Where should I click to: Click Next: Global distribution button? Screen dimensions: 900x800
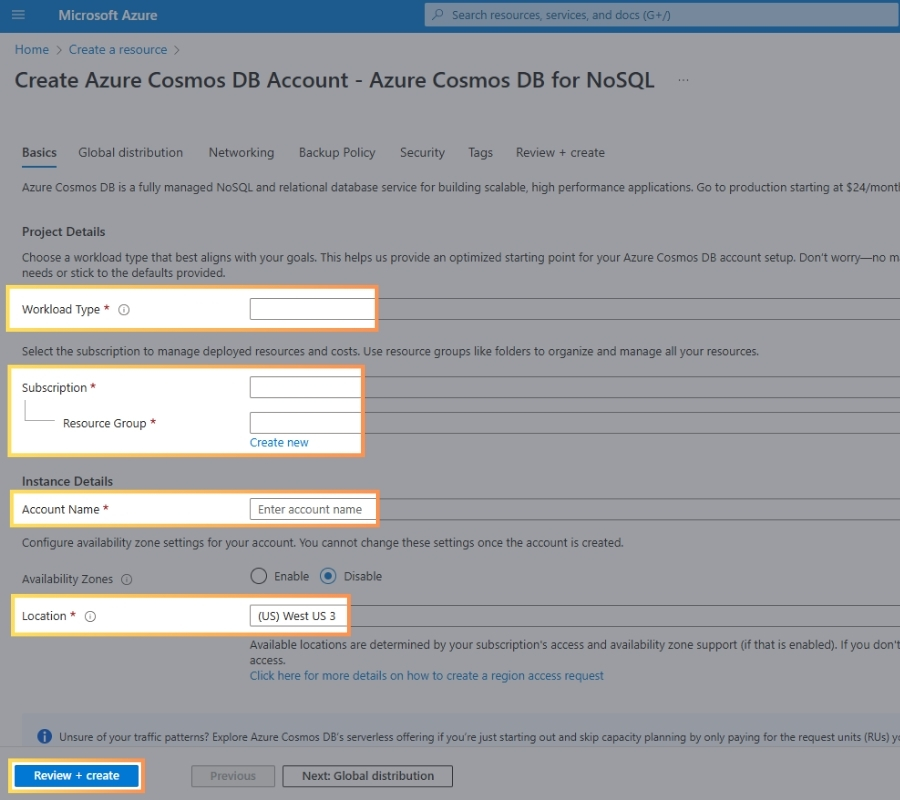368,776
